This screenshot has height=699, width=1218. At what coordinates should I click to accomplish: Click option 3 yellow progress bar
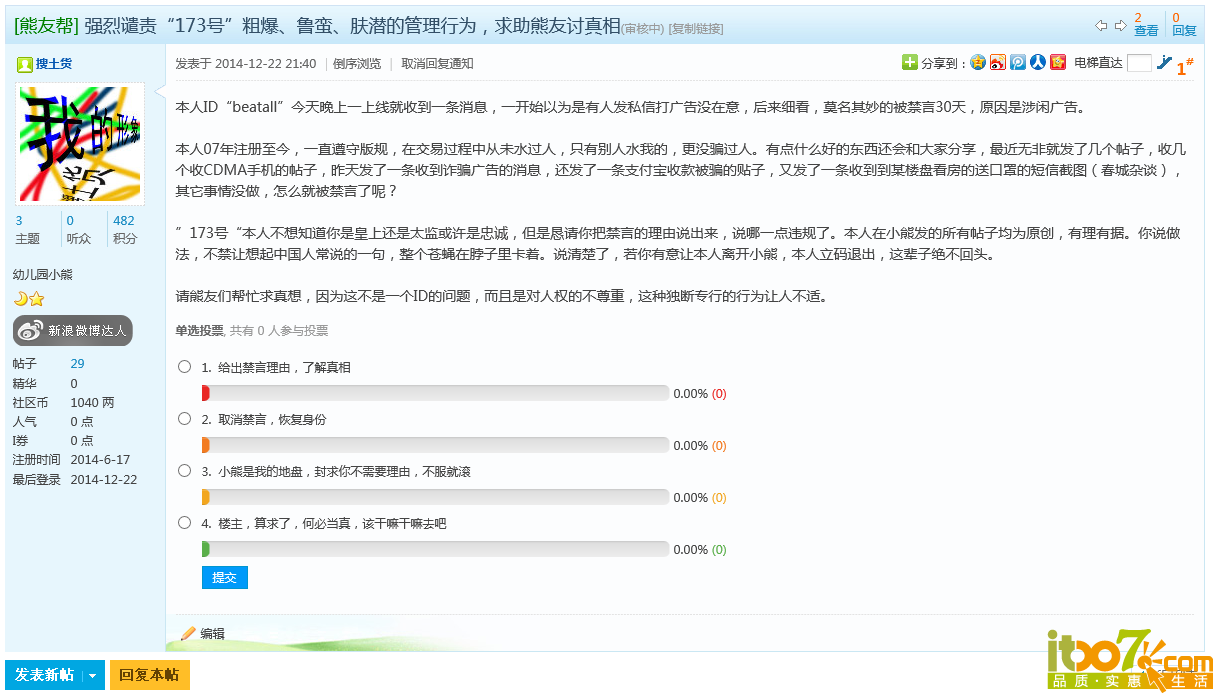(435, 497)
